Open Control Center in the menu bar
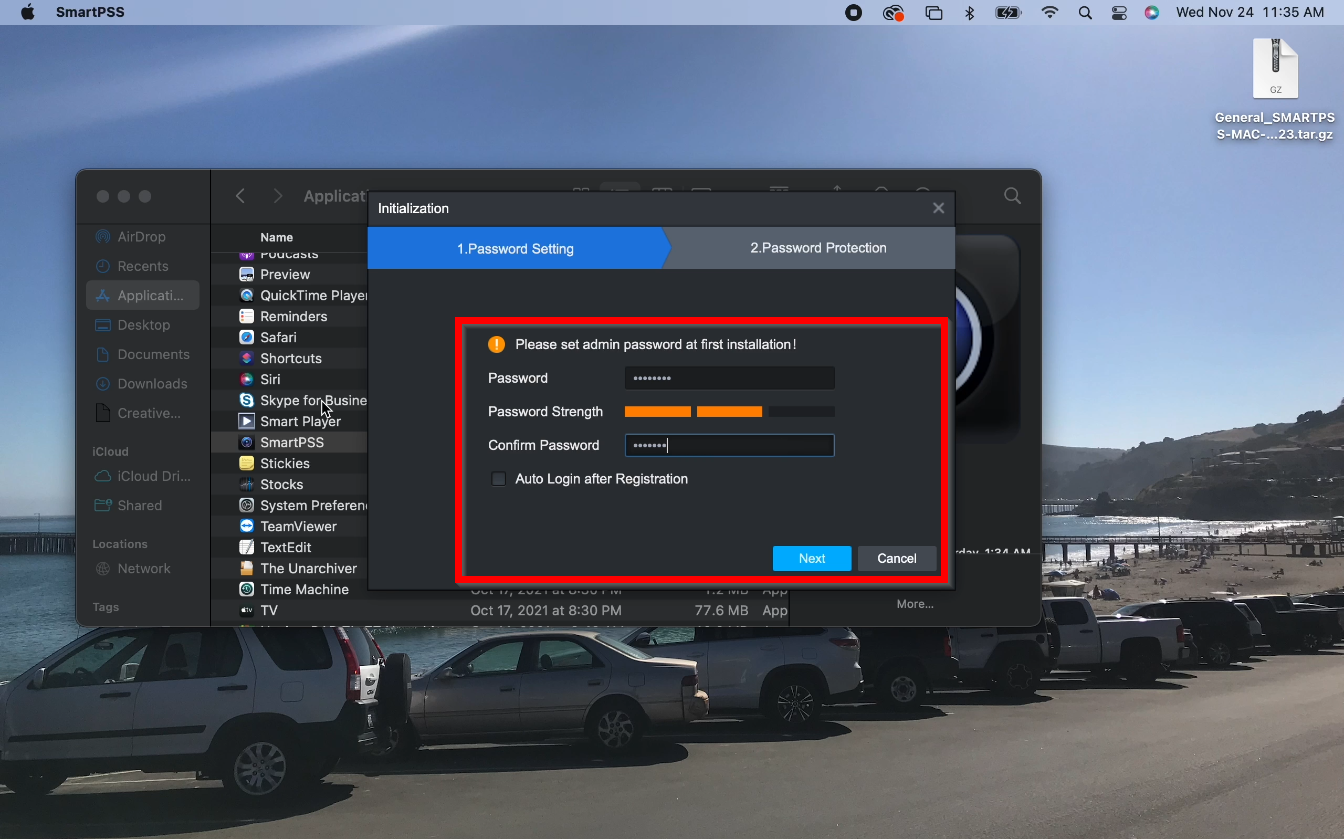Image resolution: width=1344 pixels, height=839 pixels. tap(1119, 13)
